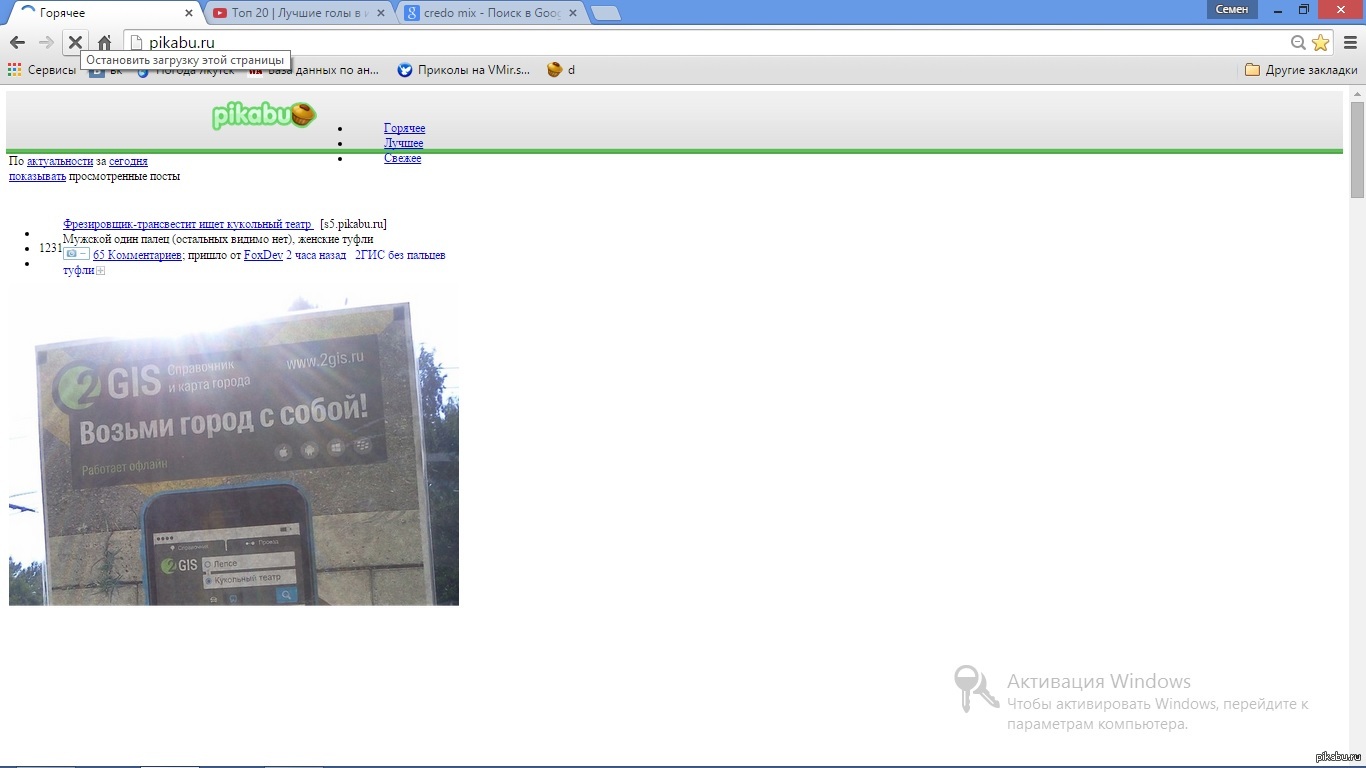Open the Приколы на VMir.s... bookmark
This screenshot has width=1366, height=768.
(x=464, y=70)
